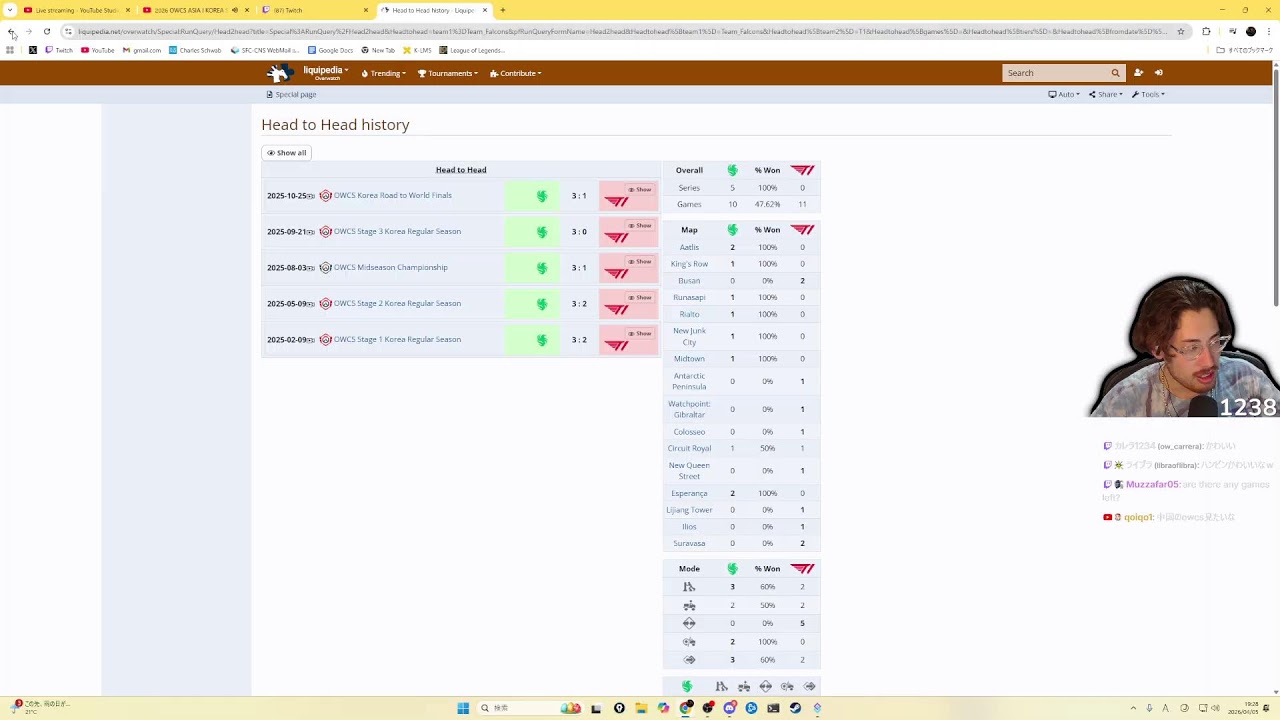
Task: Click the Team Falcons logo in Overall header
Action: [732, 170]
